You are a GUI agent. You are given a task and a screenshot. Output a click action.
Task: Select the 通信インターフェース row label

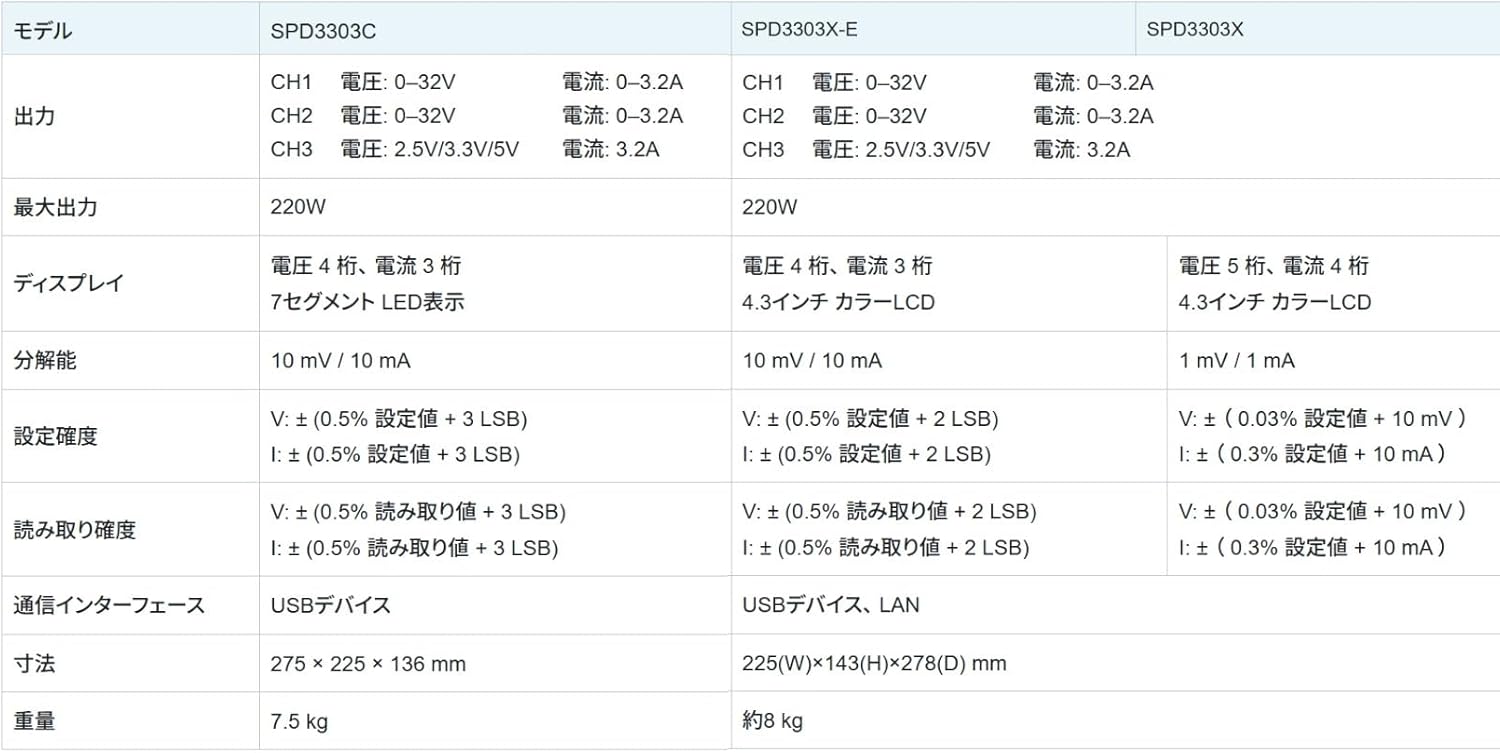pos(108,605)
